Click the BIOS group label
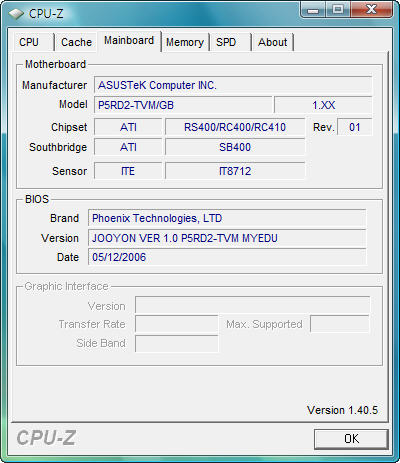This screenshot has width=400, height=463. pyautogui.click(x=37, y=199)
